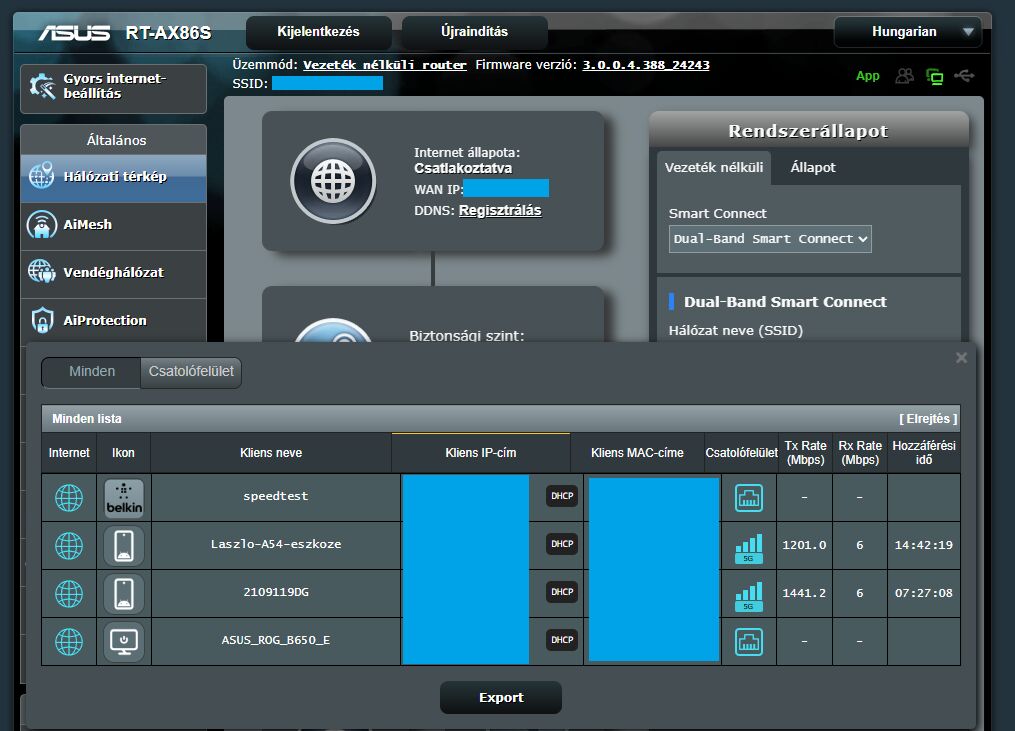1015x731 pixels.
Task: Sort by Csatolófelület column header
Action: pos(741,453)
